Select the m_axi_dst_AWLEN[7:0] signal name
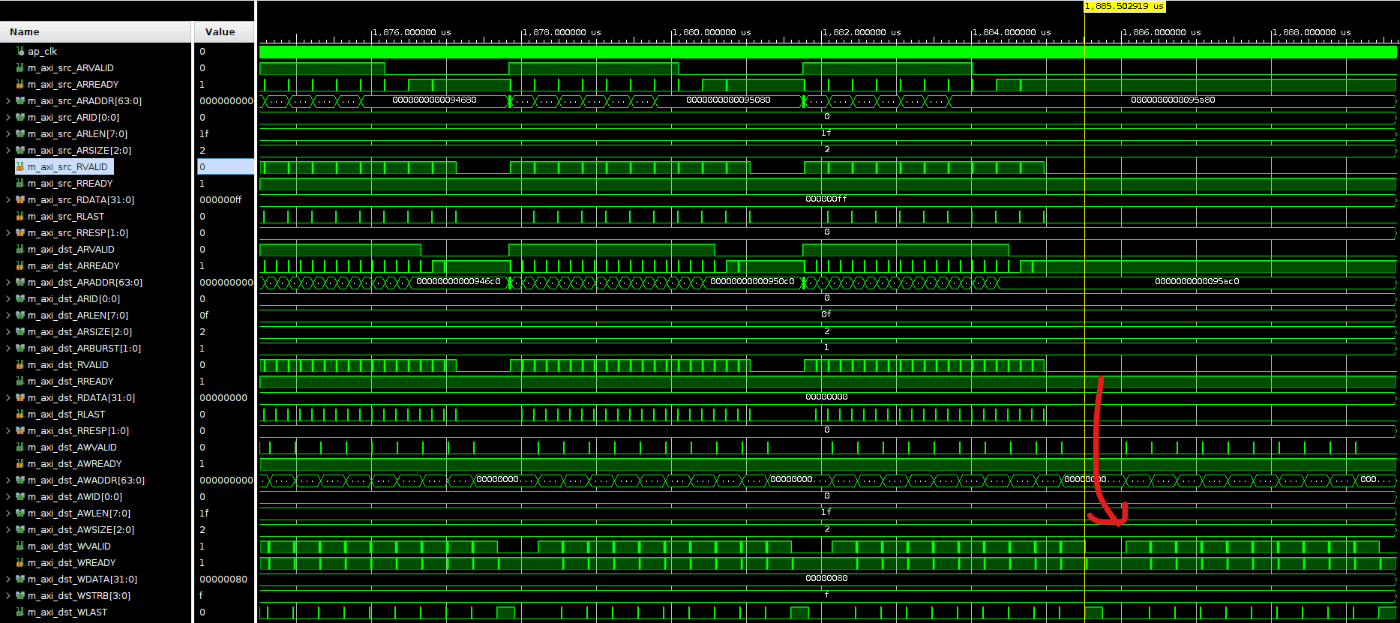Image resolution: width=1400 pixels, height=623 pixels. 77,513
